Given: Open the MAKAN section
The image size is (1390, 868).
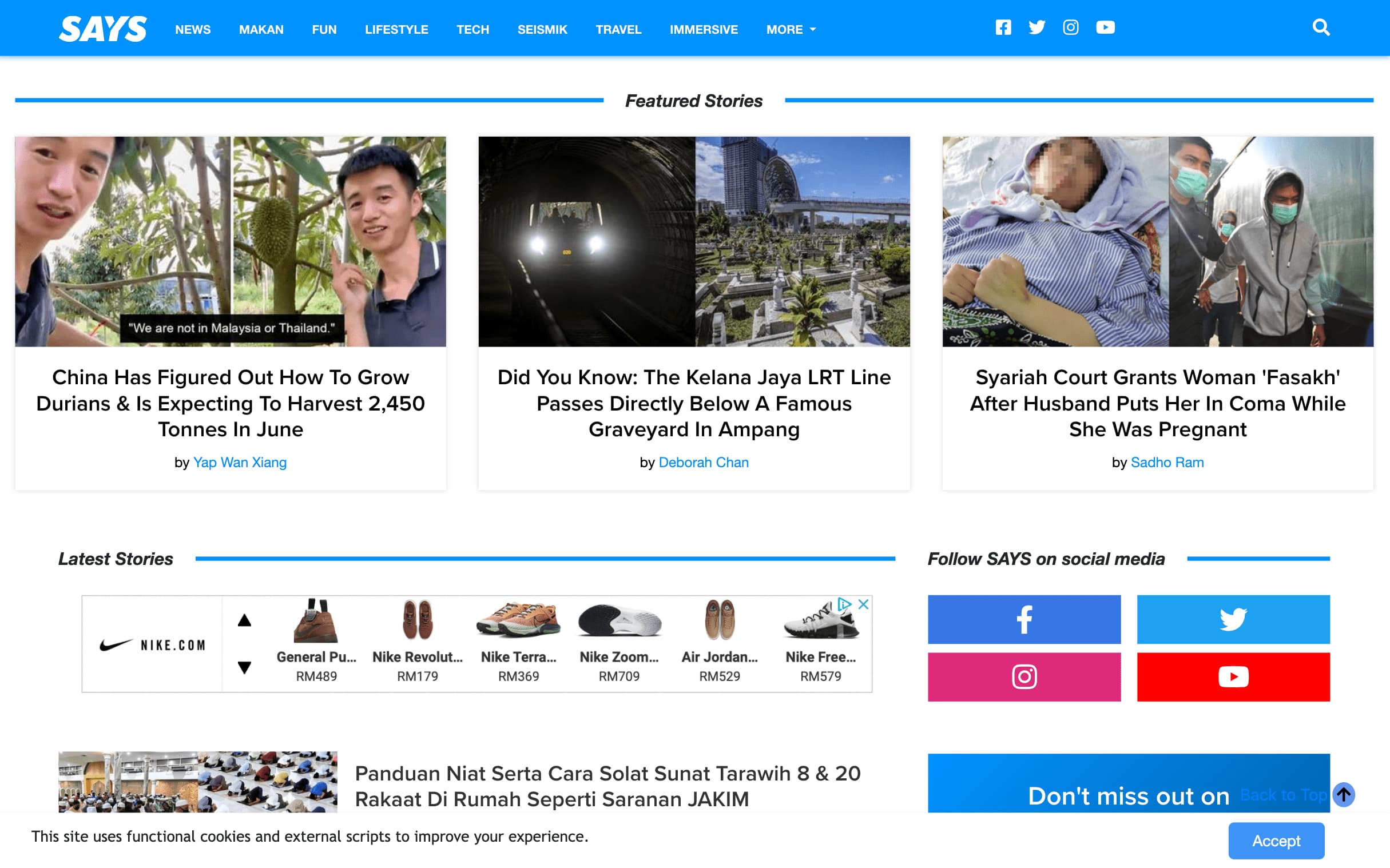Looking at the screenshot, I should (x=261, y=29).
